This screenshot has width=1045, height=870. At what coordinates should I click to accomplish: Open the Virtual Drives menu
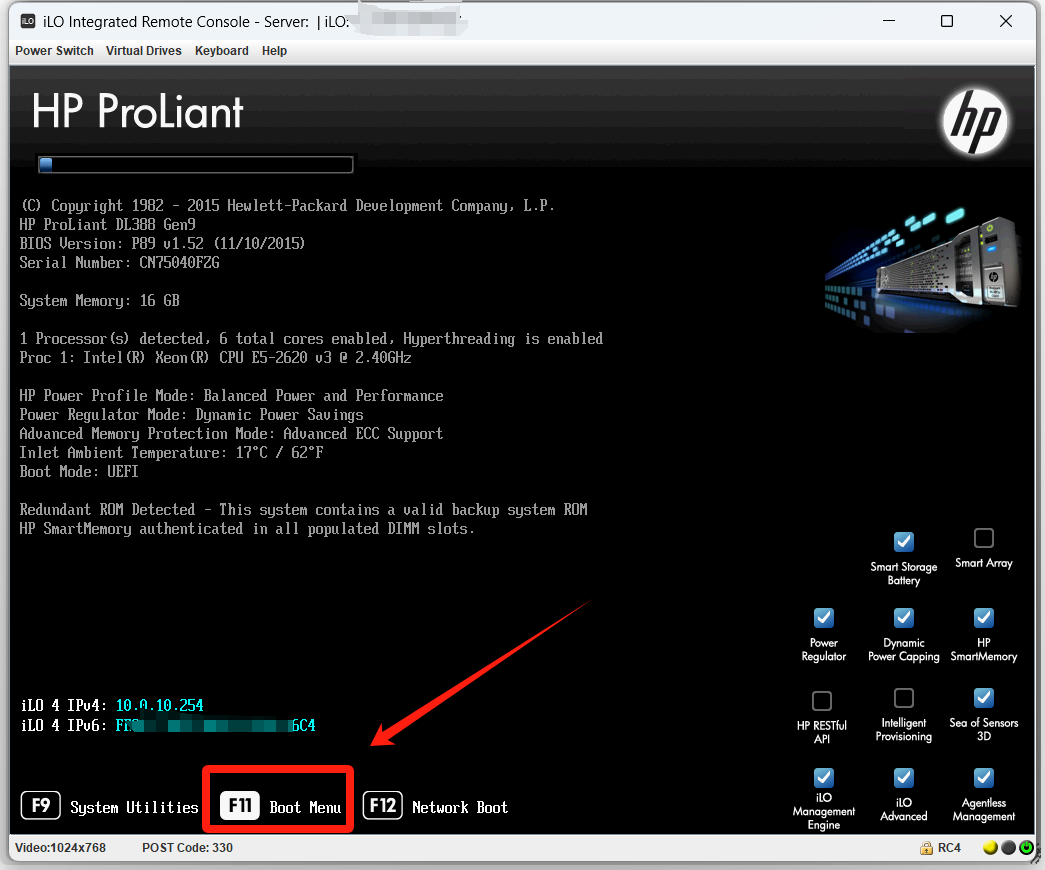pyautogui.click(x=144, y=51)
